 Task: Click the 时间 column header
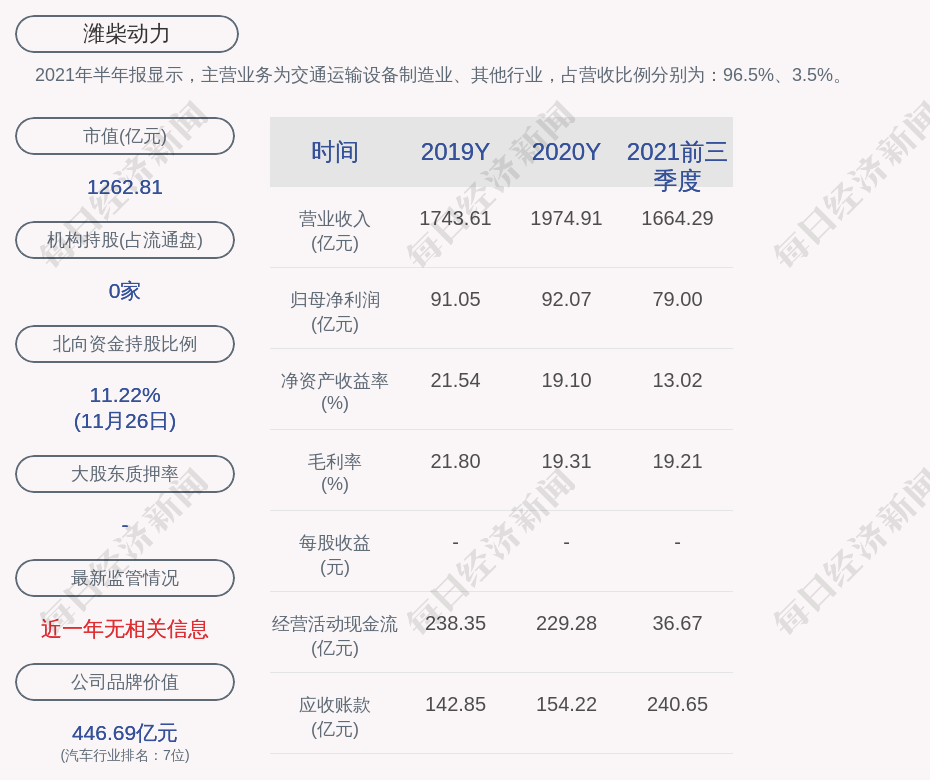coord(335,152)
